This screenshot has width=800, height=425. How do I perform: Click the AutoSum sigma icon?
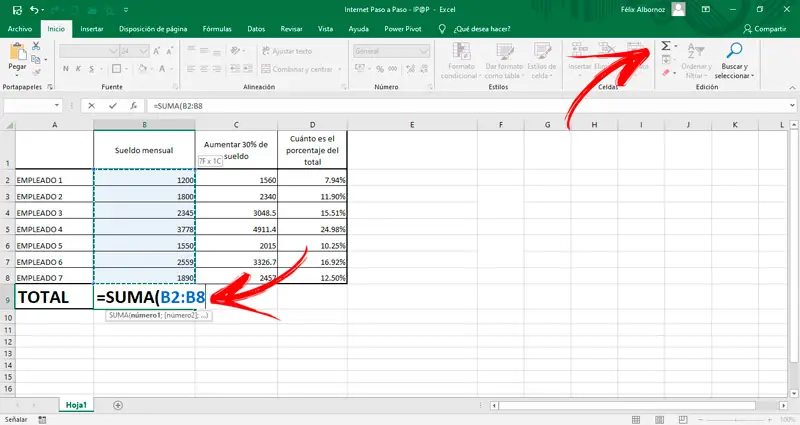coord(666,47)
